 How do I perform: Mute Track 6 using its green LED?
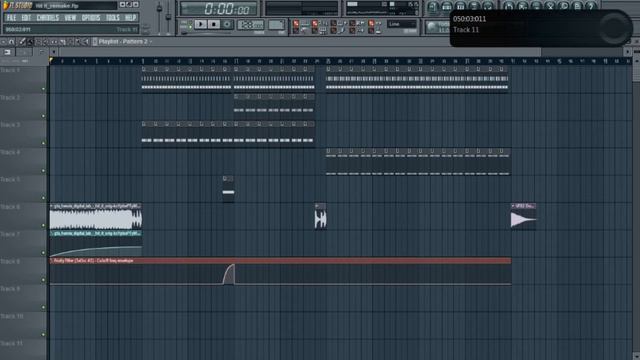(x=43, y=225)
